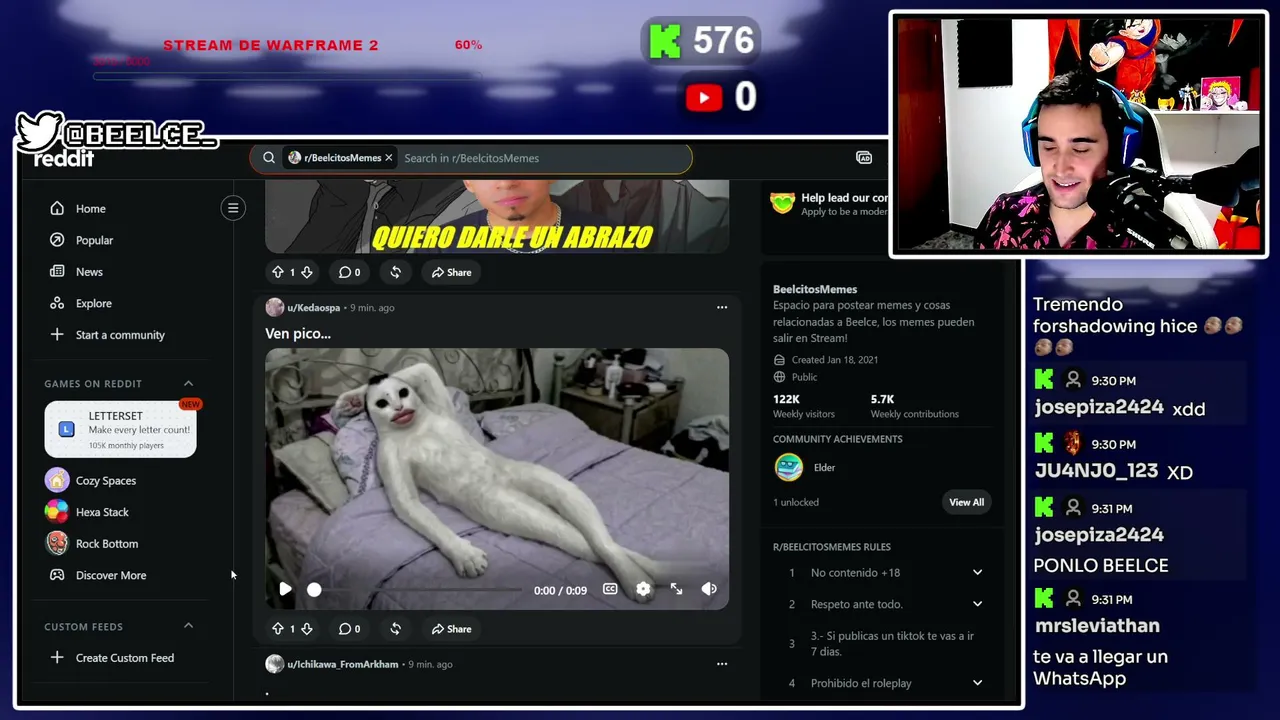1280x720 pixels.
Task: Select Start a community
Action: tap(120, 335)
